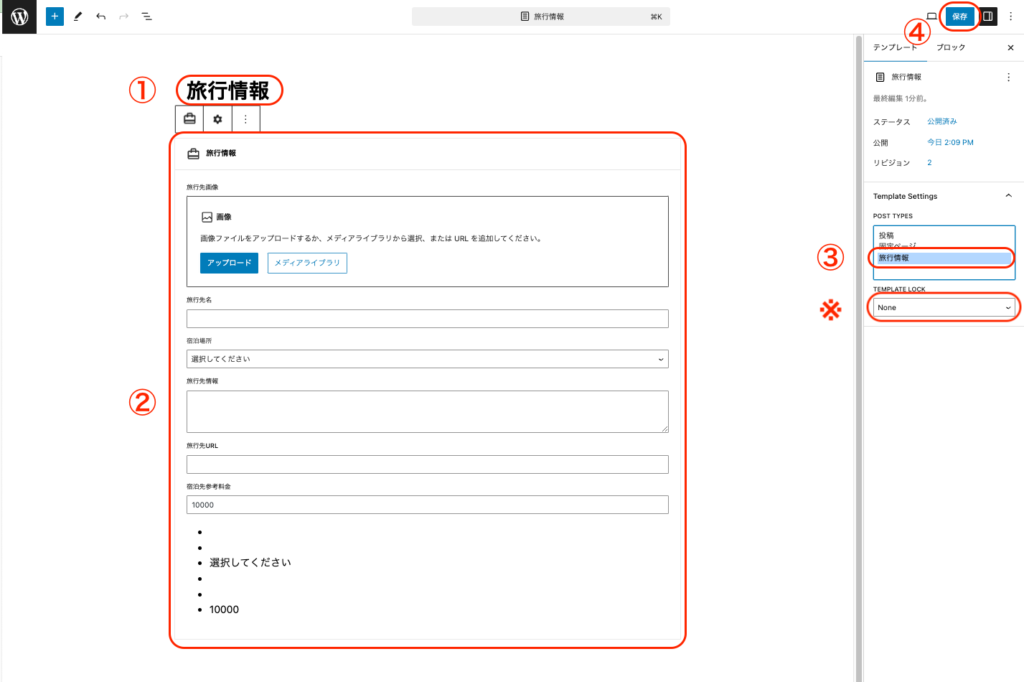This screenshot has height=682, width=1024.
Task: Click the blue アップロード button
Action: click(x=229, y=263)
